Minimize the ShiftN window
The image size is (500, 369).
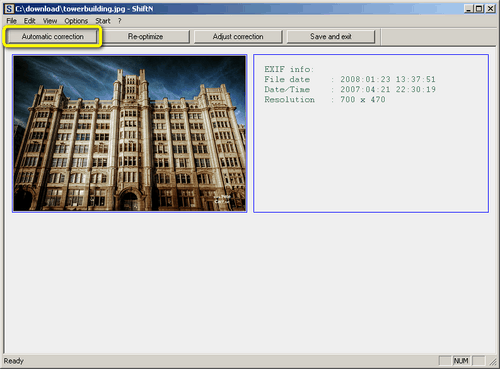[469, 9]
